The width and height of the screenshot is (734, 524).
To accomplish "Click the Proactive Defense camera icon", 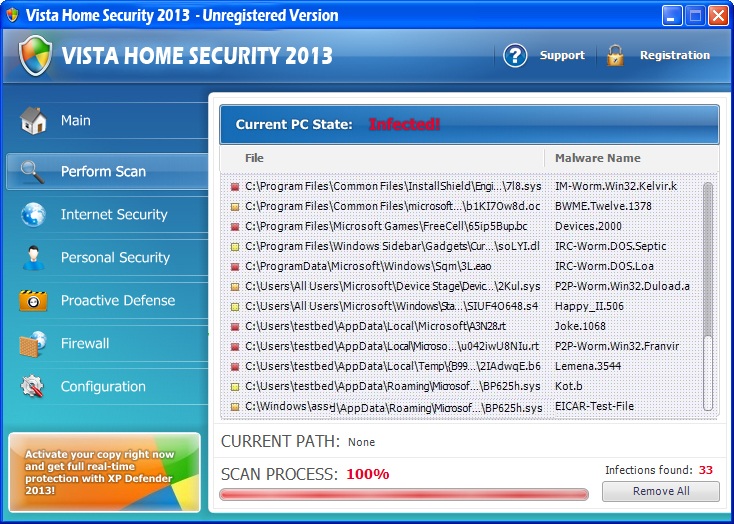I will point(33,301).
